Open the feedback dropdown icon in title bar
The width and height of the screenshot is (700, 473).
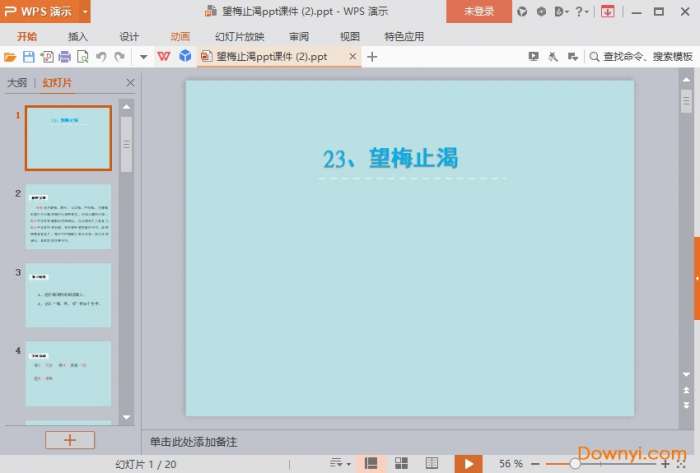tap(561, 12)
